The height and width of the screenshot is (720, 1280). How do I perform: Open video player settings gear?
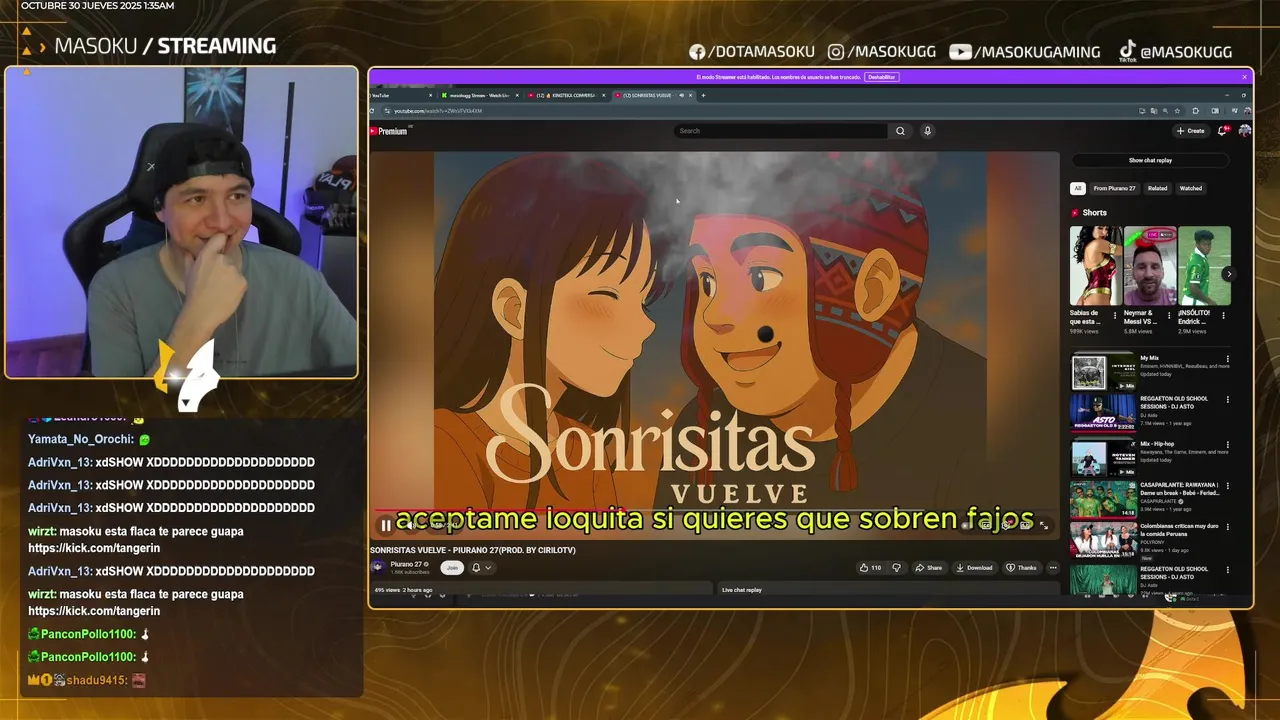(x=1006, y=525)
